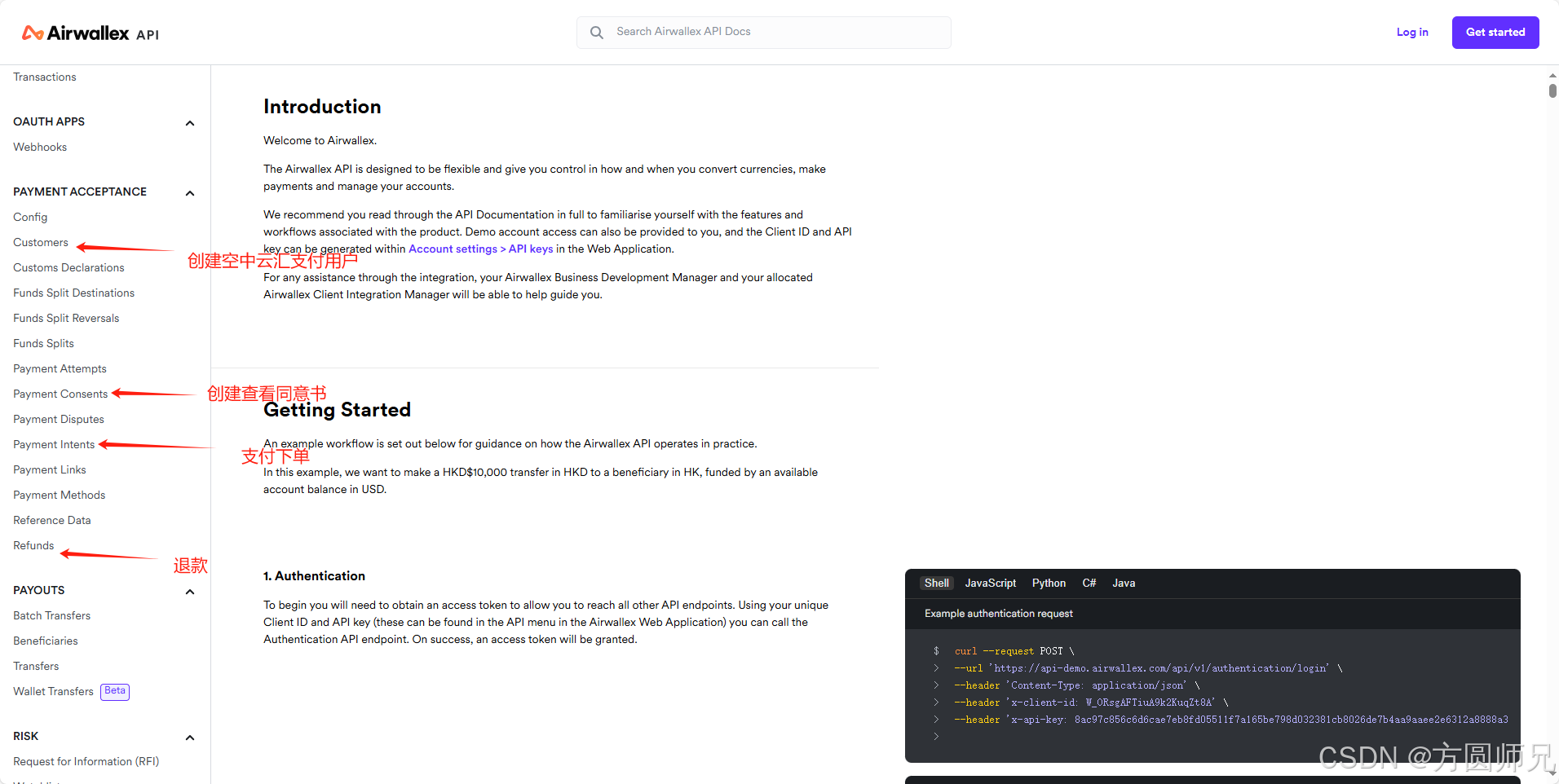
Task: Open Request for Information (RFI)
Action: click(86, 761)
